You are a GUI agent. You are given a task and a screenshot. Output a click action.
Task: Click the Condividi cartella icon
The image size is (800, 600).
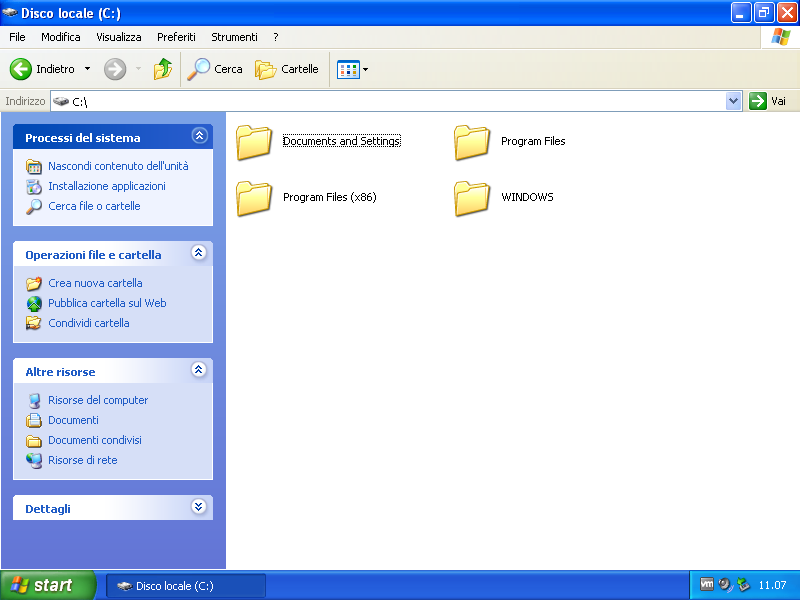[x=34, y=323]
